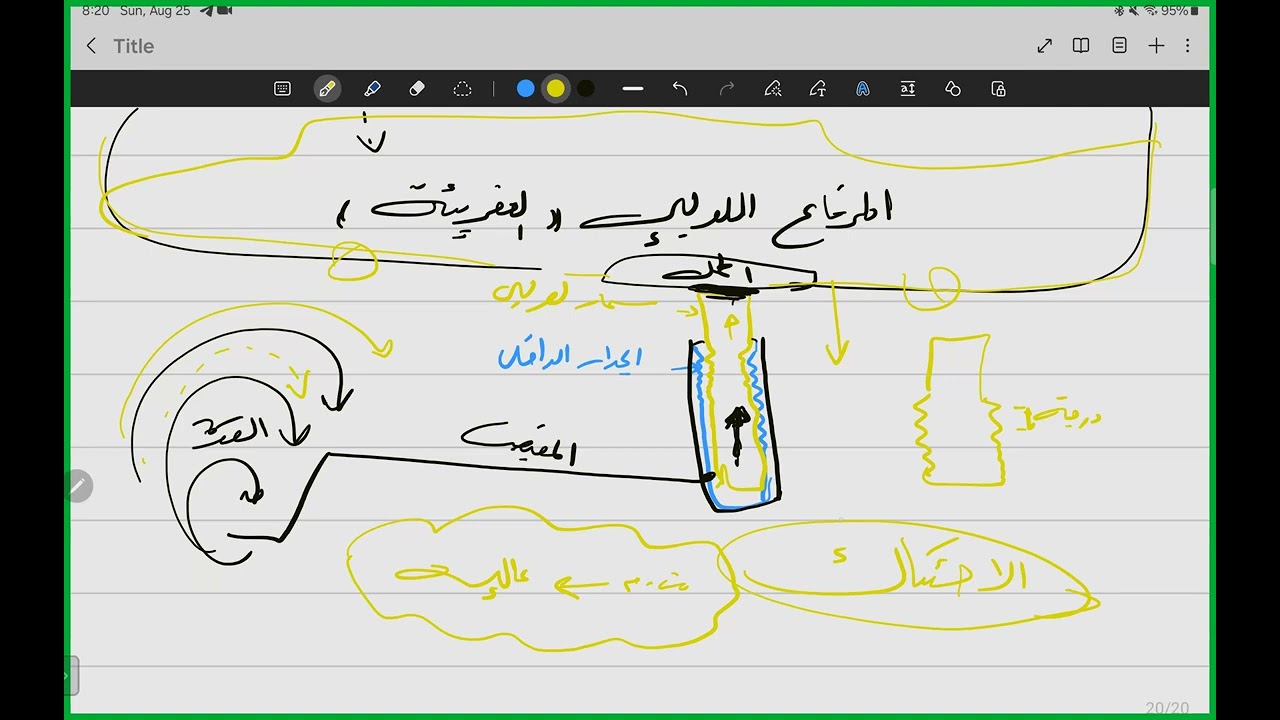Pick the blue pen color
This screenshot has width=1280, height=720.
[x=526, y=89]
